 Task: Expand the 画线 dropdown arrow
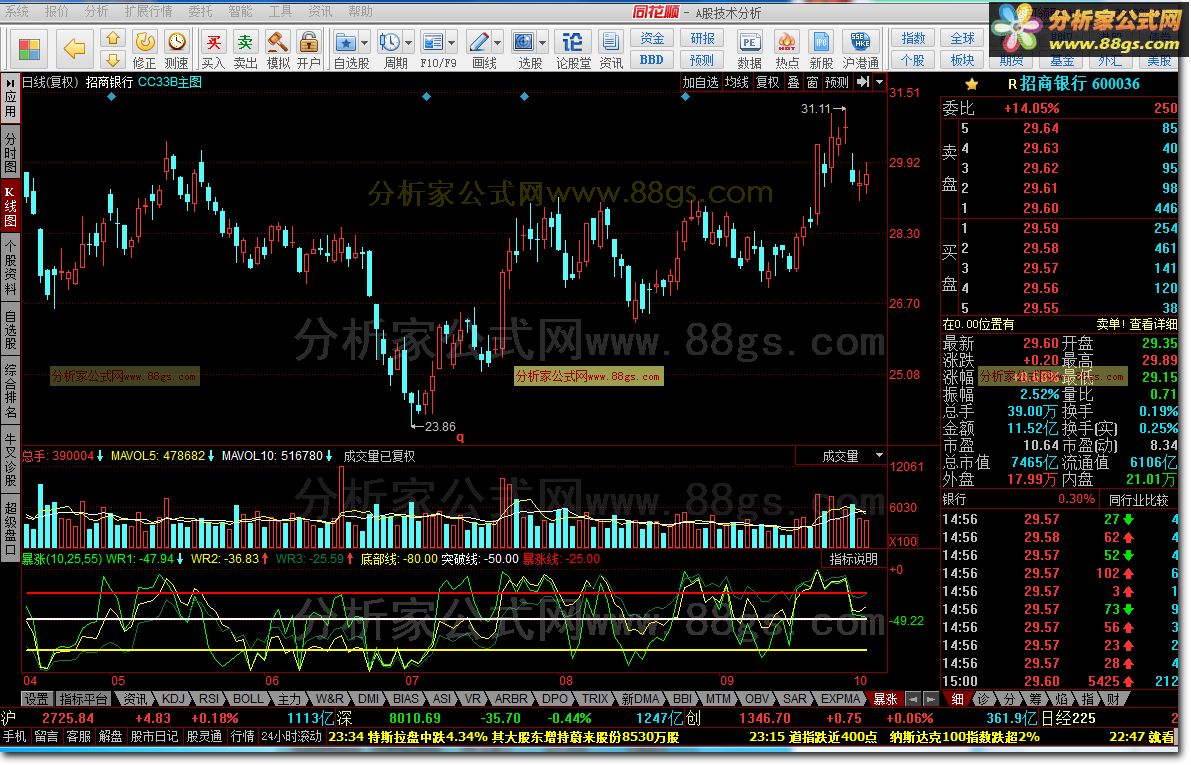[x=498, y=43]
